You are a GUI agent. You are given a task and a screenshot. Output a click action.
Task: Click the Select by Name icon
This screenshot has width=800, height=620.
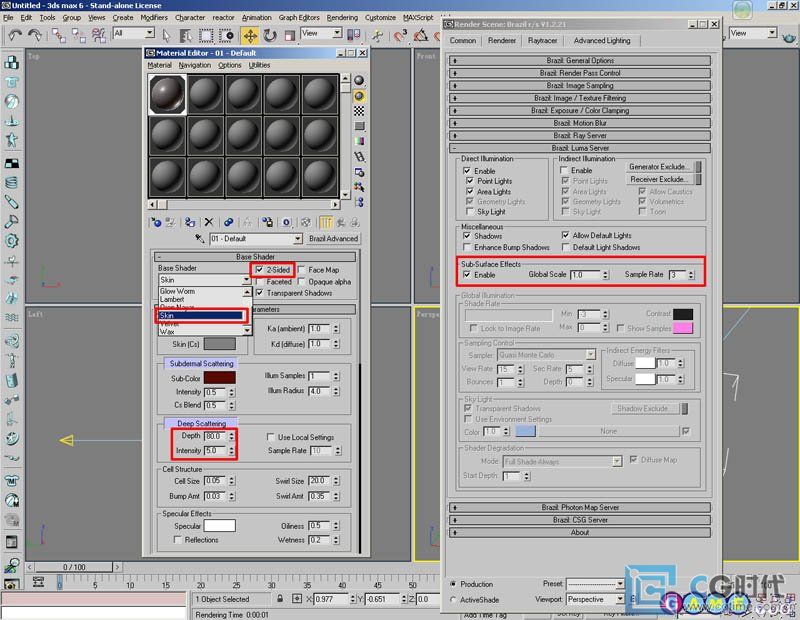click(x=186, y=35)
